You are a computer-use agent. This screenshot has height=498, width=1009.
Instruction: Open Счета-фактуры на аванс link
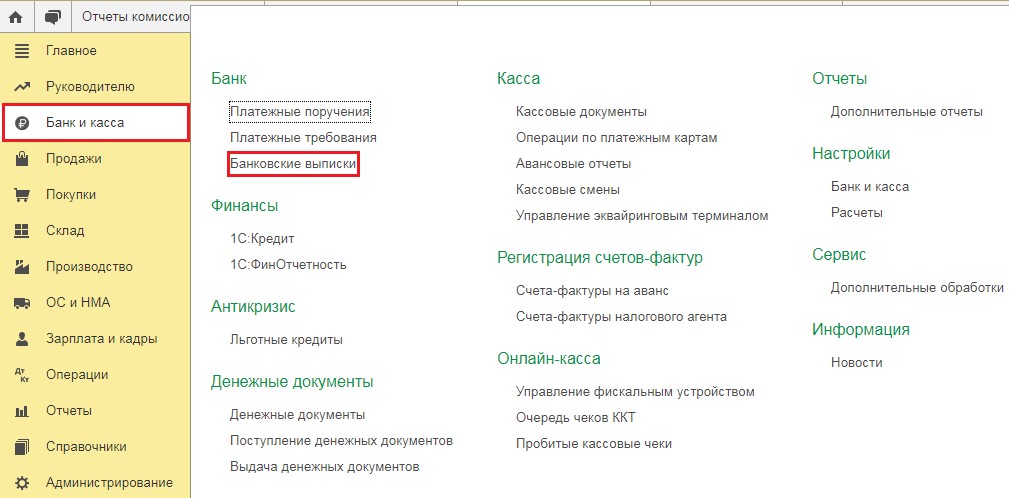pyautogui.click(x=593, y=291)
